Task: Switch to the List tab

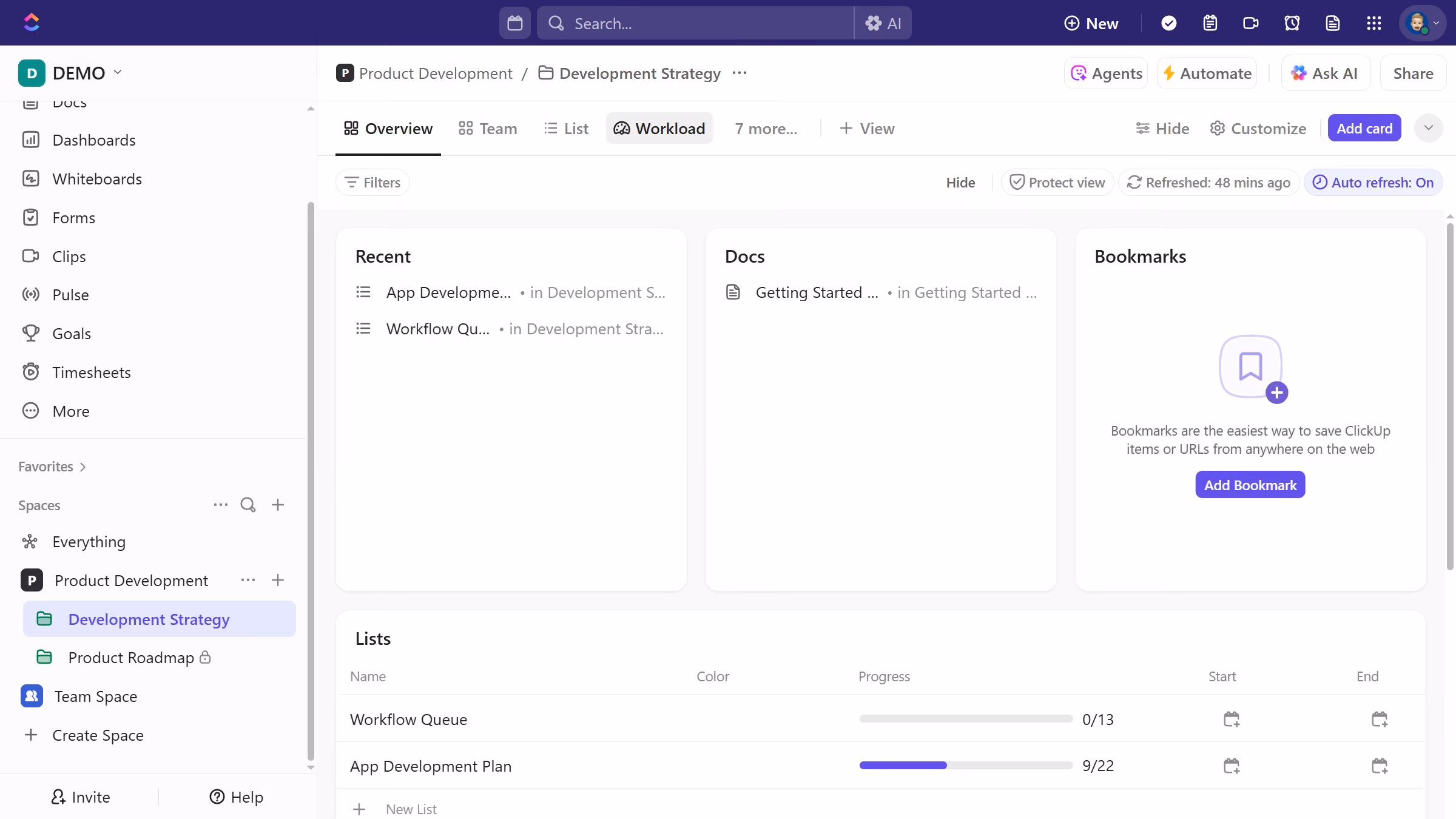Action: click(x=566, y=129)
